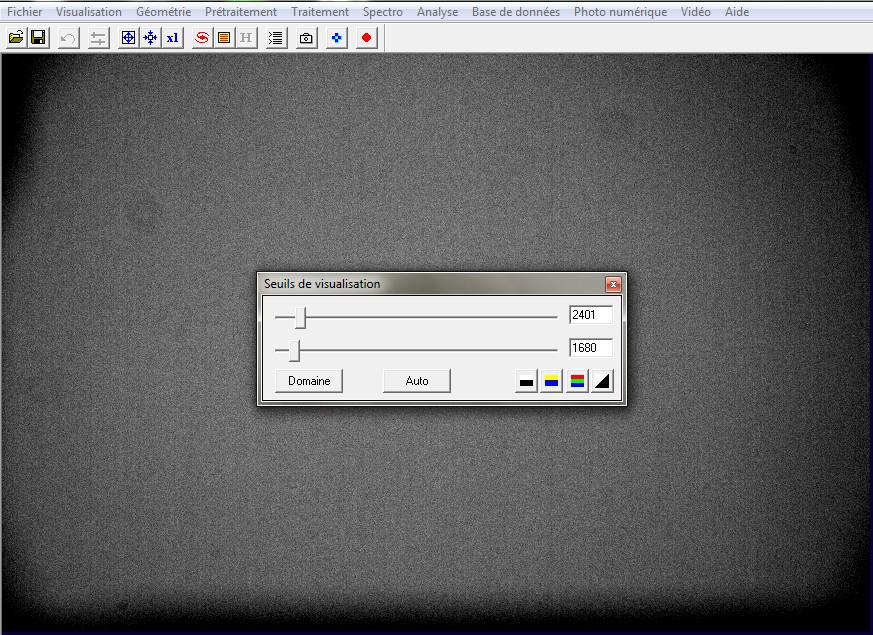
Task: Click the red circle toolbar icon
Action: 366,38
